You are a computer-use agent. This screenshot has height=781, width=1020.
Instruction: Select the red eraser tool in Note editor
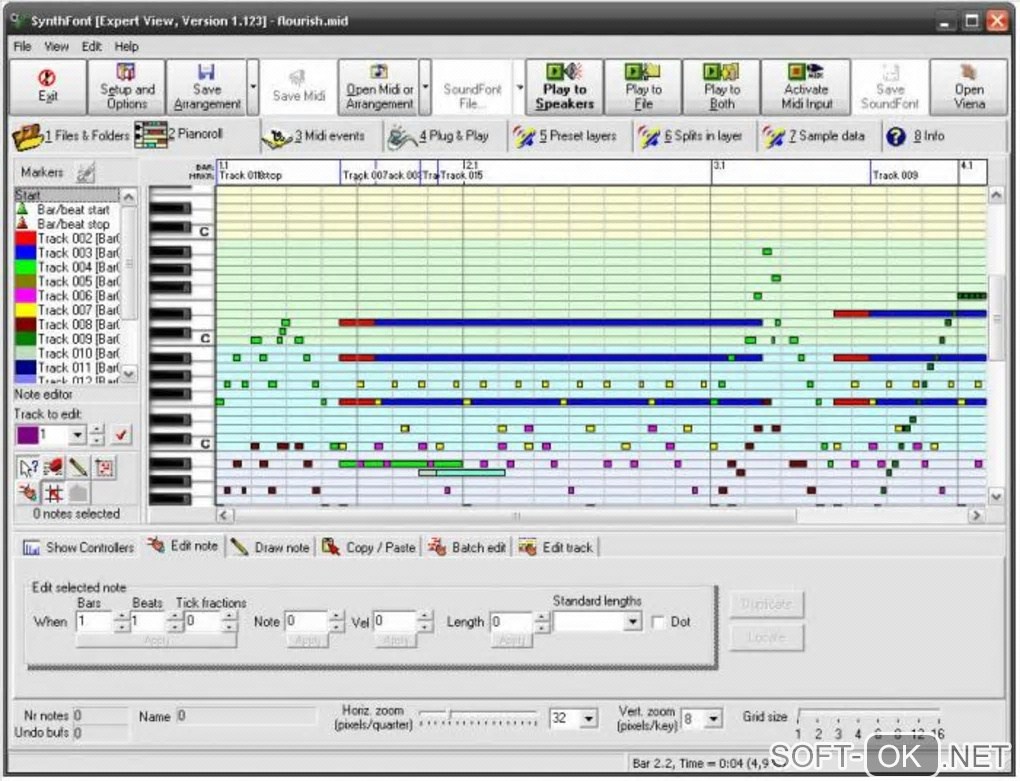(53, 468)
